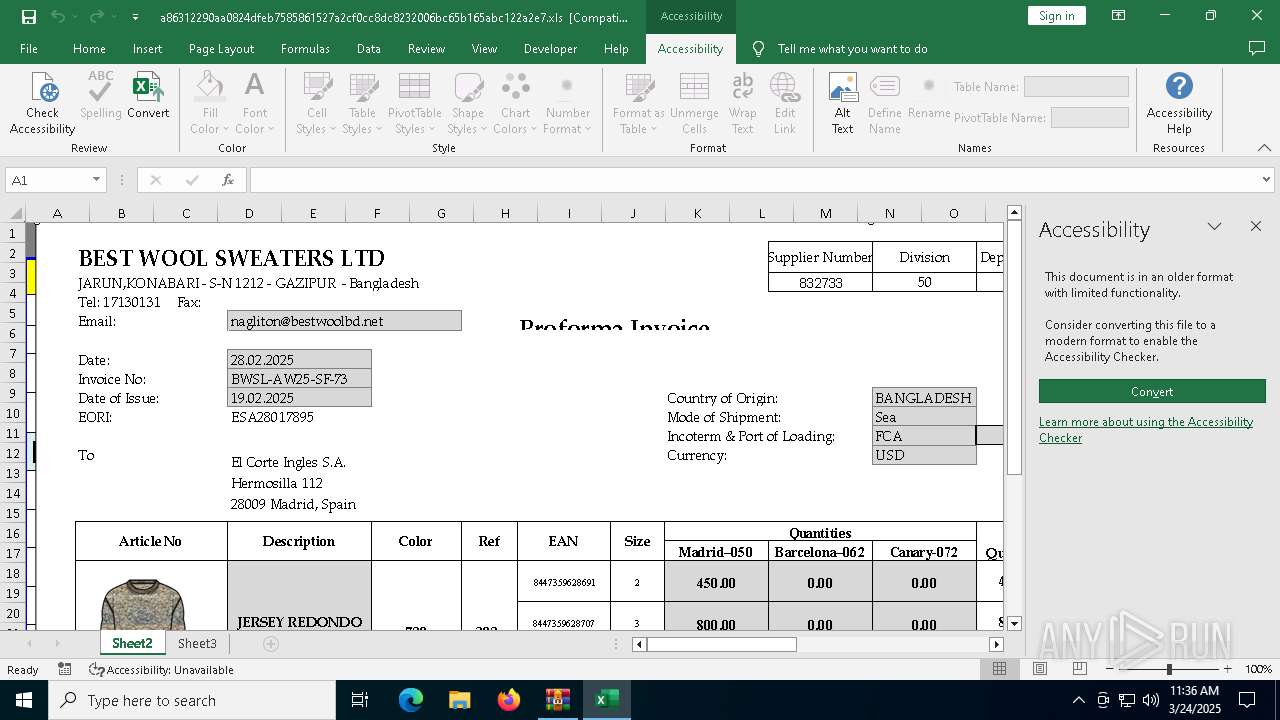Open the Cell Styles gallery
This screenshot has width=1280, height=720.
point(317,103)
